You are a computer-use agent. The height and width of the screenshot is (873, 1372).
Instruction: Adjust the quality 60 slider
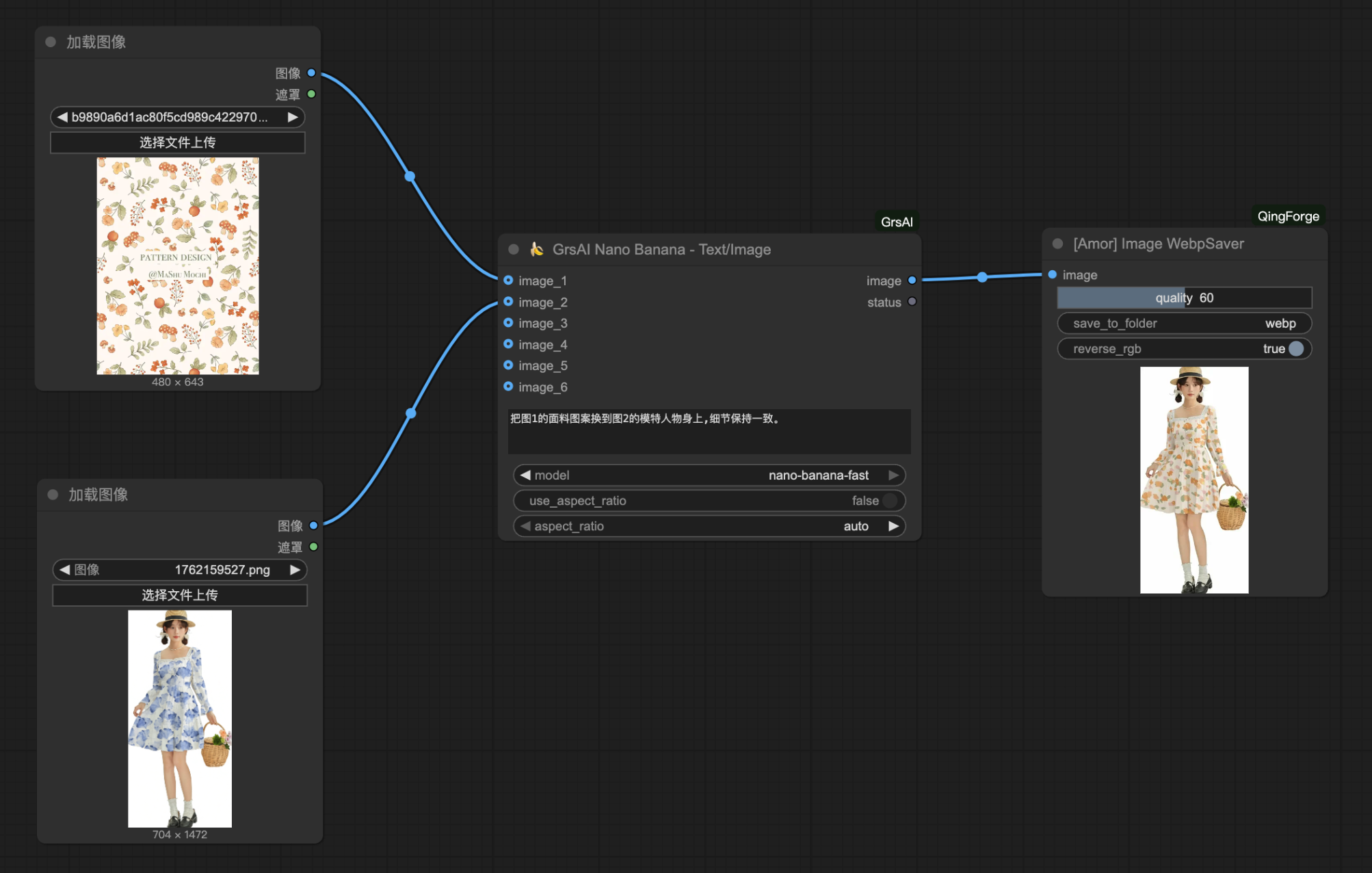pos(1184,298)
